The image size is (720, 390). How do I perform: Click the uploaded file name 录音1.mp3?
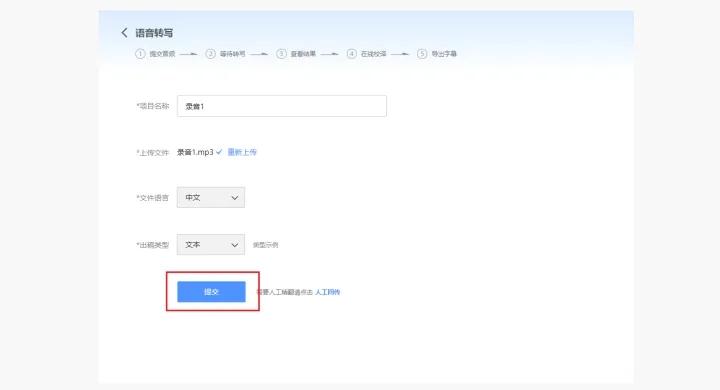(195, 152)
